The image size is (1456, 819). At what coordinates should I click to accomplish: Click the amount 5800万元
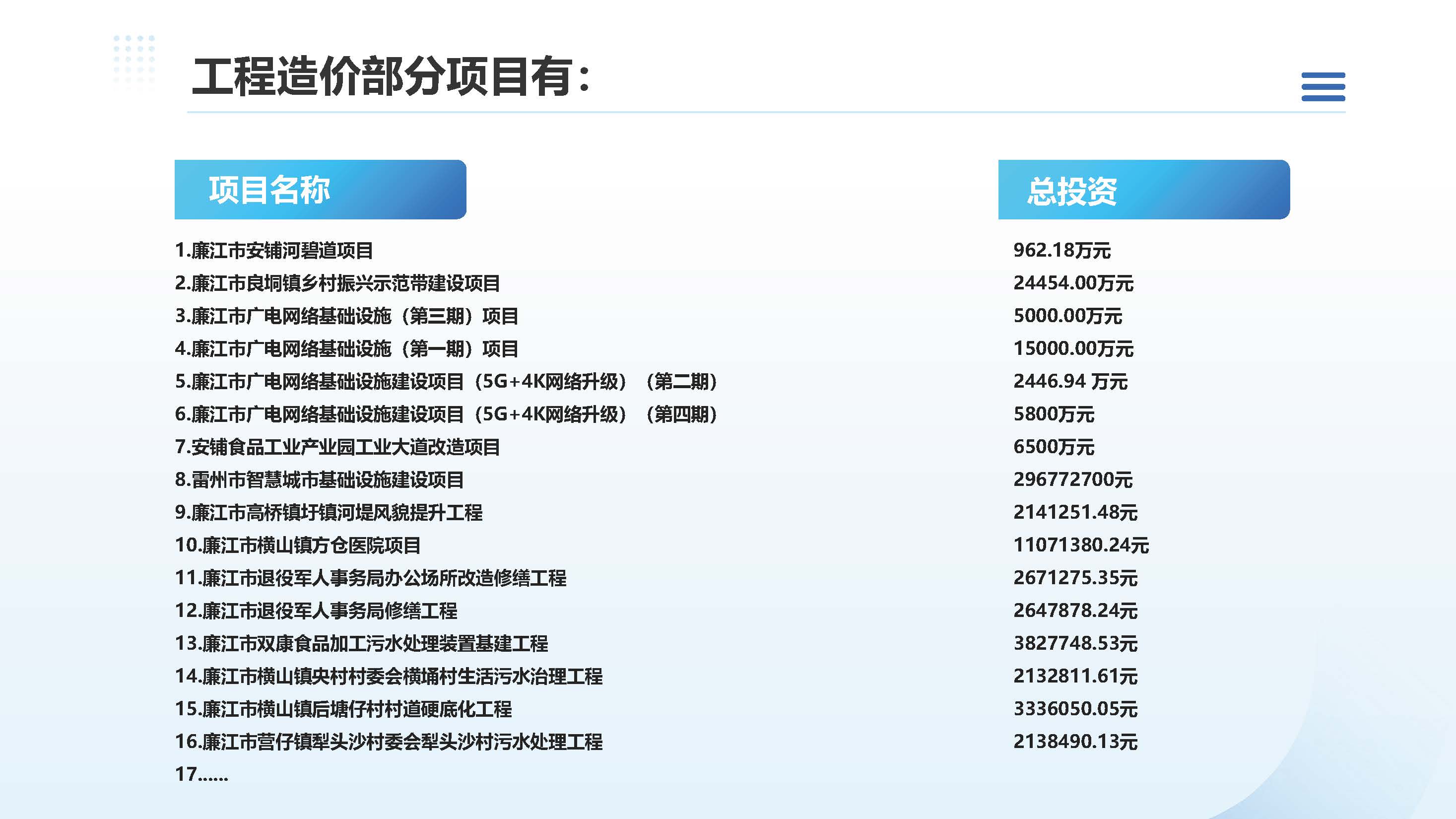pyautogui.click(x=1054, y=414)
